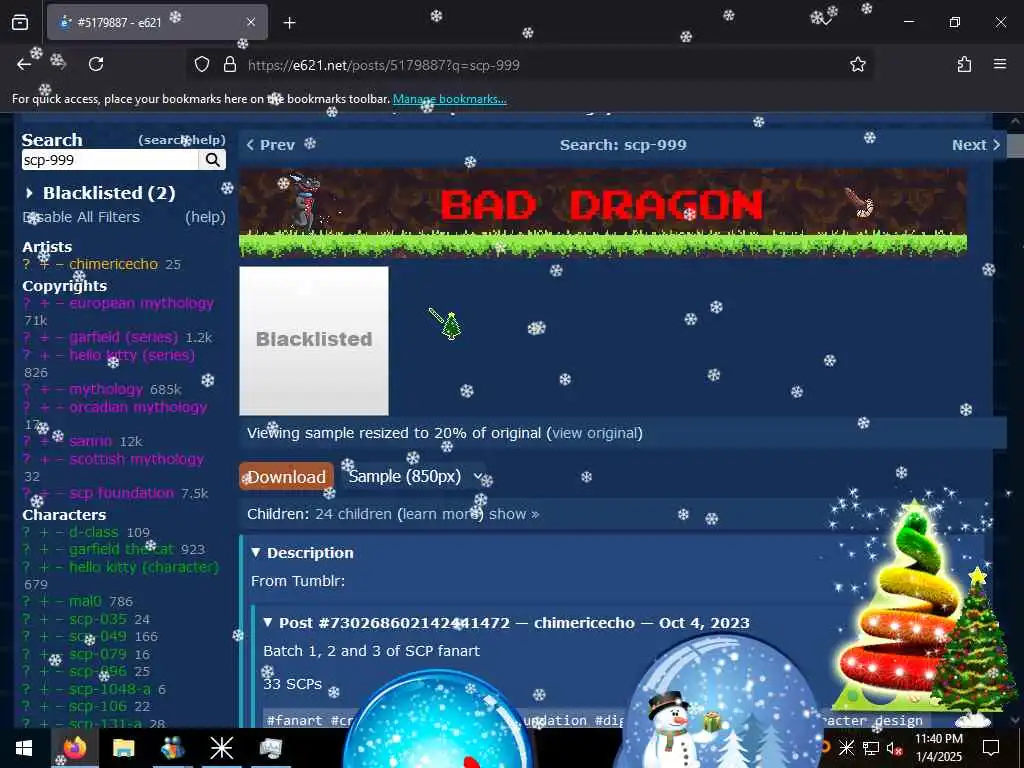
Task: Collapse the Post #730268602142441472 quote block
Action: coord(507,622)
